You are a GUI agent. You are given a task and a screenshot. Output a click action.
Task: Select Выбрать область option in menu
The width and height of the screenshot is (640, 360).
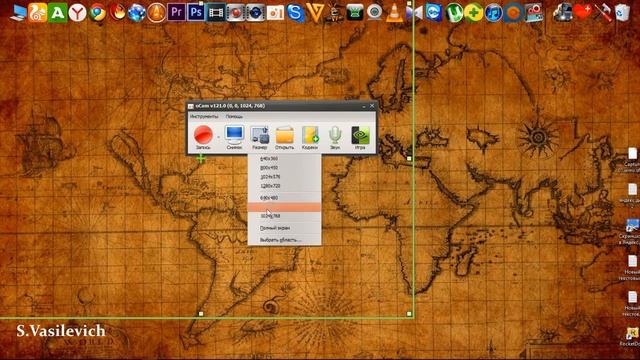(x=284, y=240)
